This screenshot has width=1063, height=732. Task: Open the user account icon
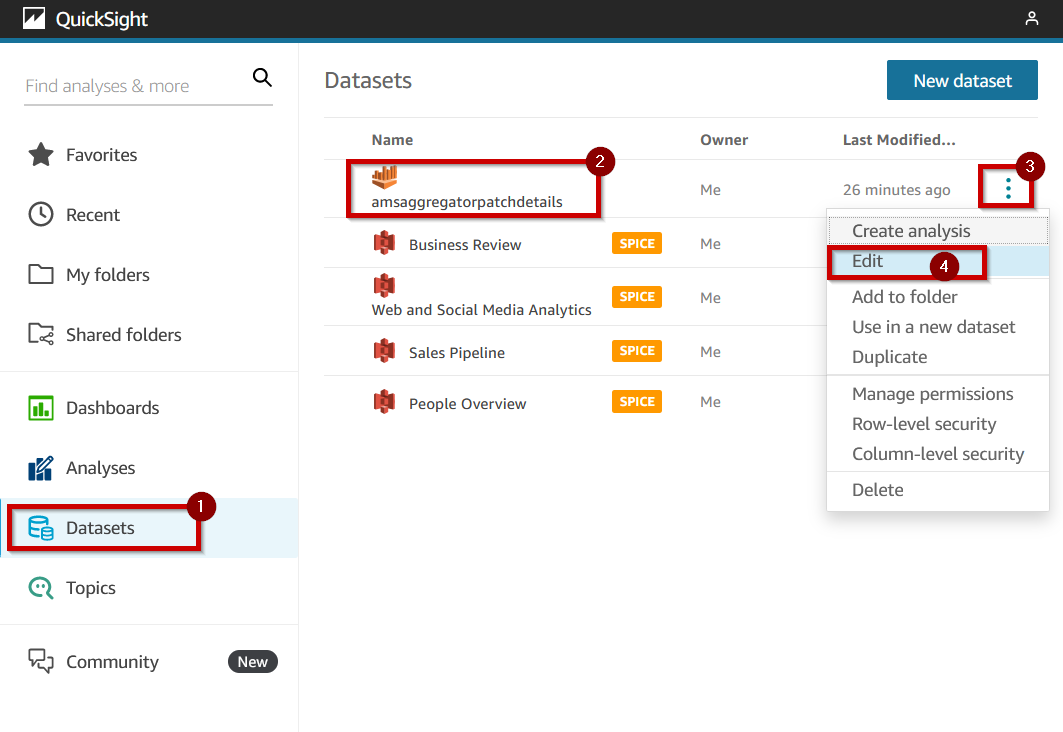pyautogui.click(x=1031, y=18)
